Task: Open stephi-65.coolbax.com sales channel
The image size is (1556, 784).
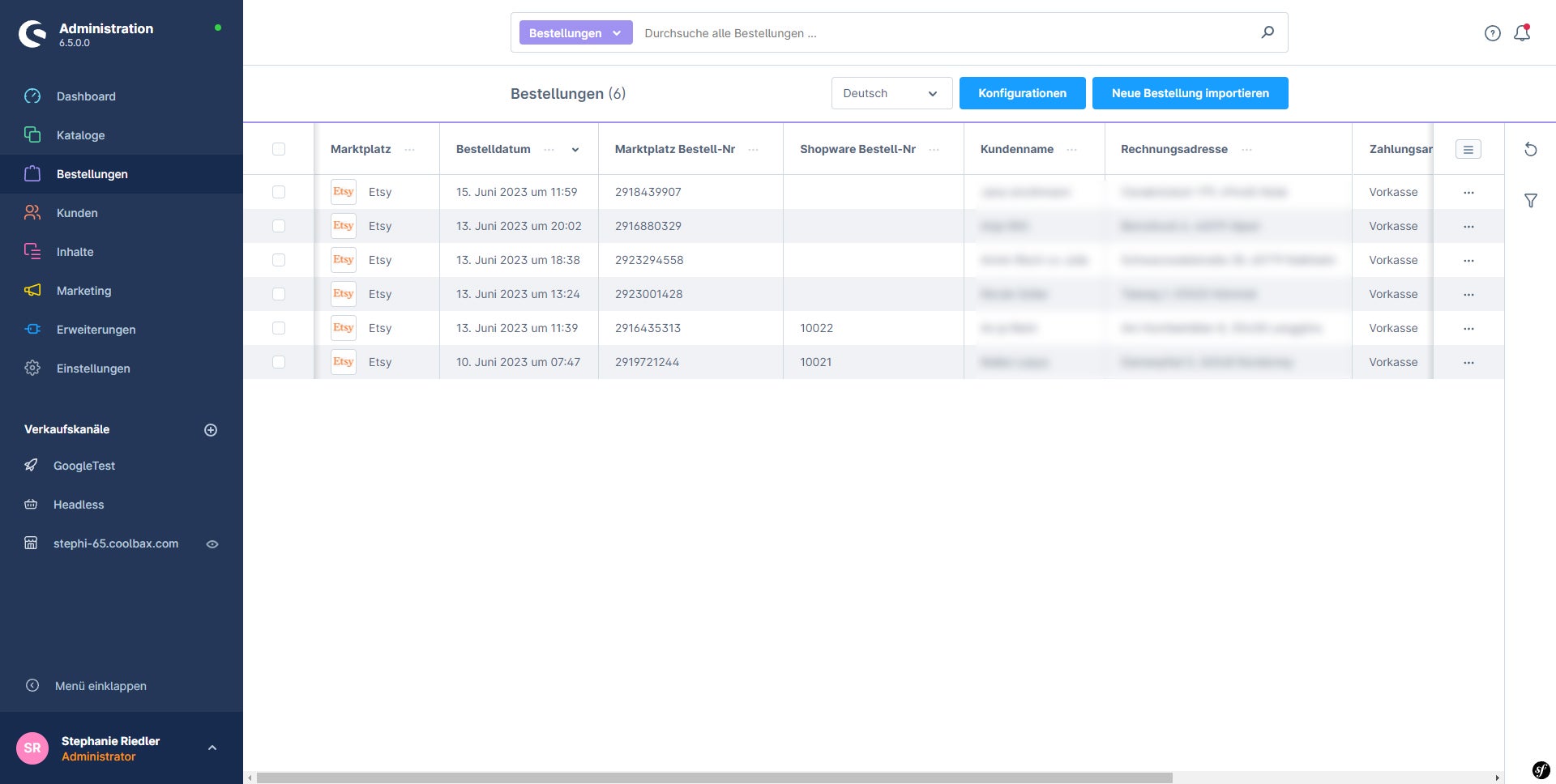Action: click(116, 543)
